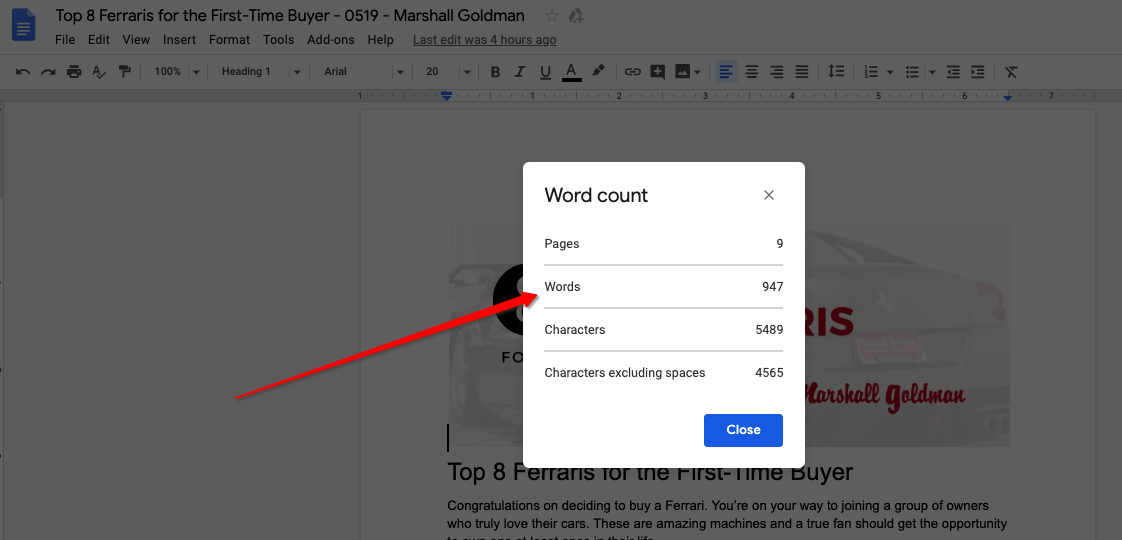Open the View menu
This screenshot has height=540, width=1122.
136,40
